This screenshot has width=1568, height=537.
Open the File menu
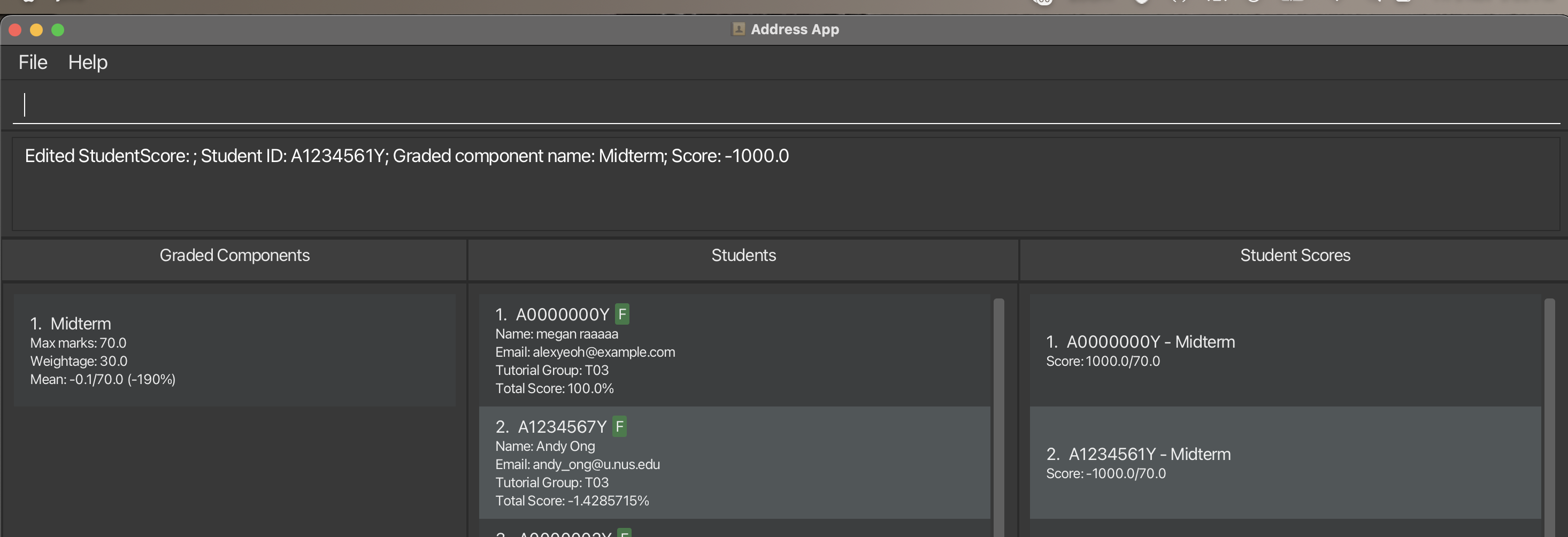33,62
